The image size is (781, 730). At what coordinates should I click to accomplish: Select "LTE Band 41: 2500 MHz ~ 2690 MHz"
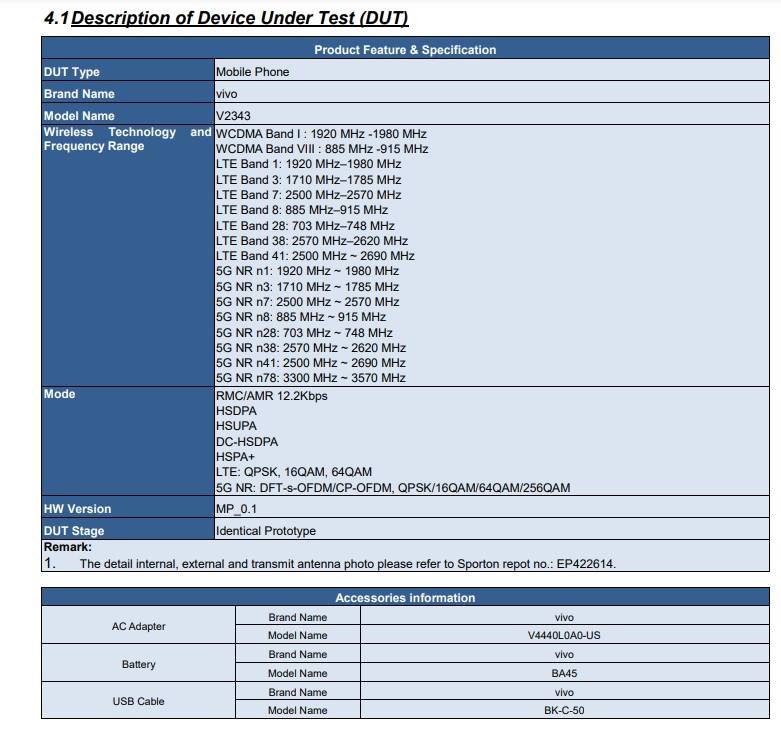[x=315, y=255]
